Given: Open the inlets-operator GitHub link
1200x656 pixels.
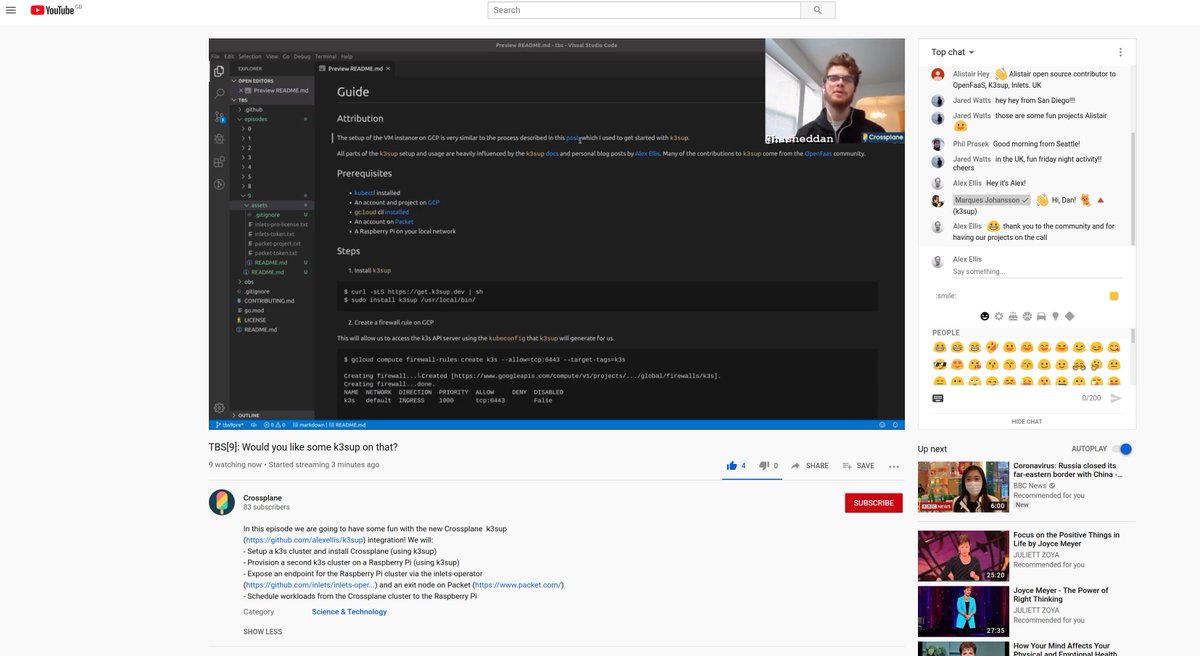Looking at the screenshot, I should (310, 585).
